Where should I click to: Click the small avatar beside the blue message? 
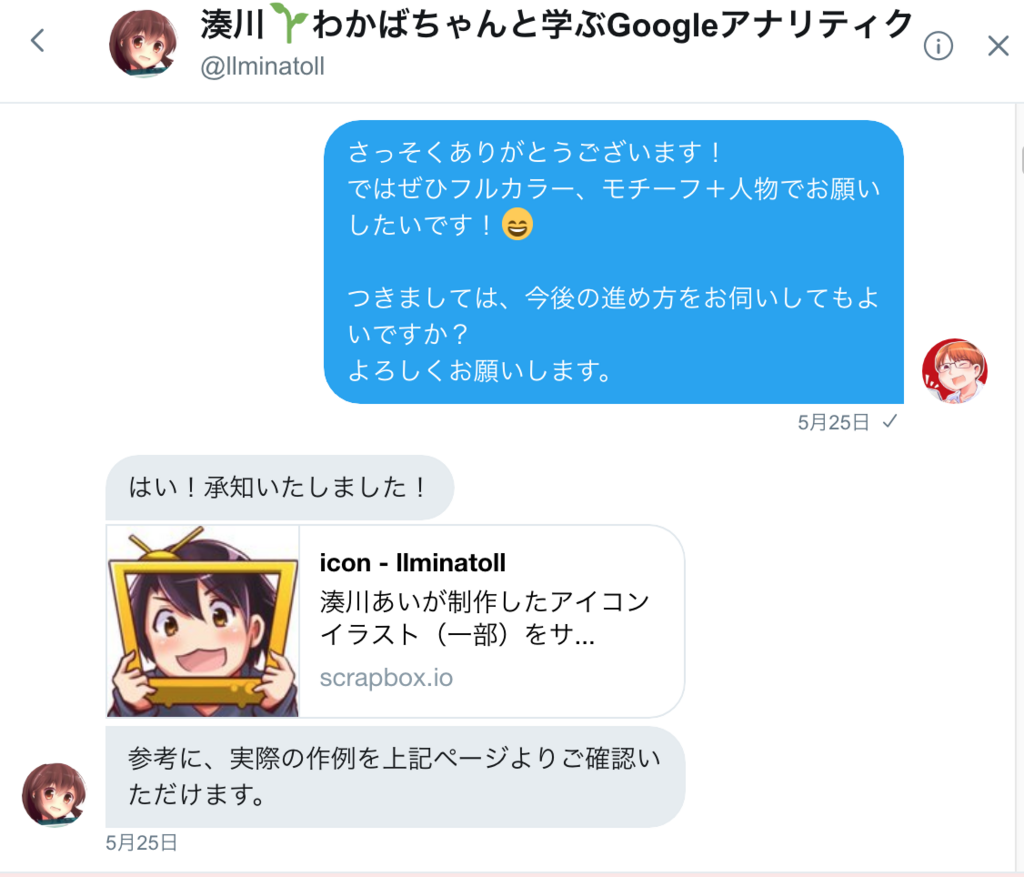955,371
